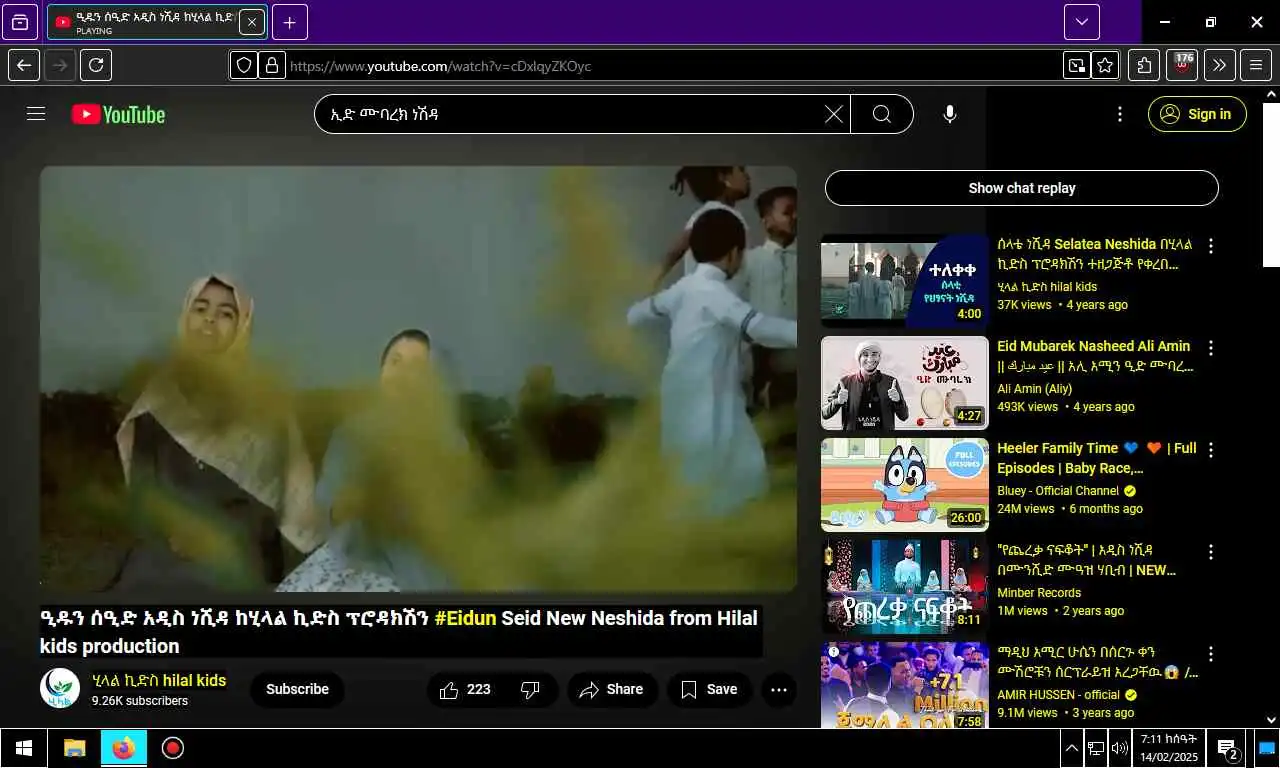Open volume control in system tray
Screen dimensions: 1280x768
click(x=1119, y=748)
